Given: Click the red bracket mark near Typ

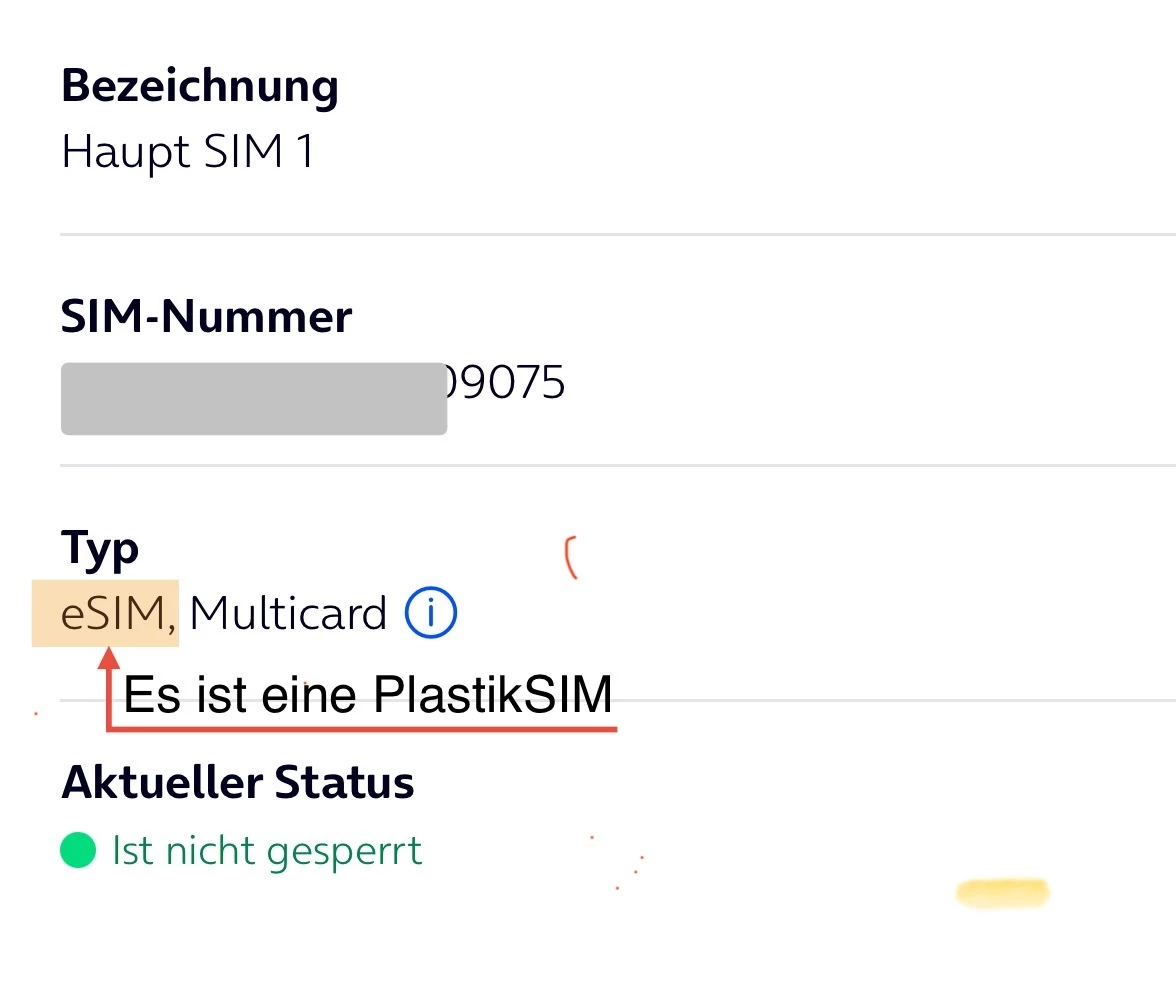Looking at the screenshot, I should (571, 558).
